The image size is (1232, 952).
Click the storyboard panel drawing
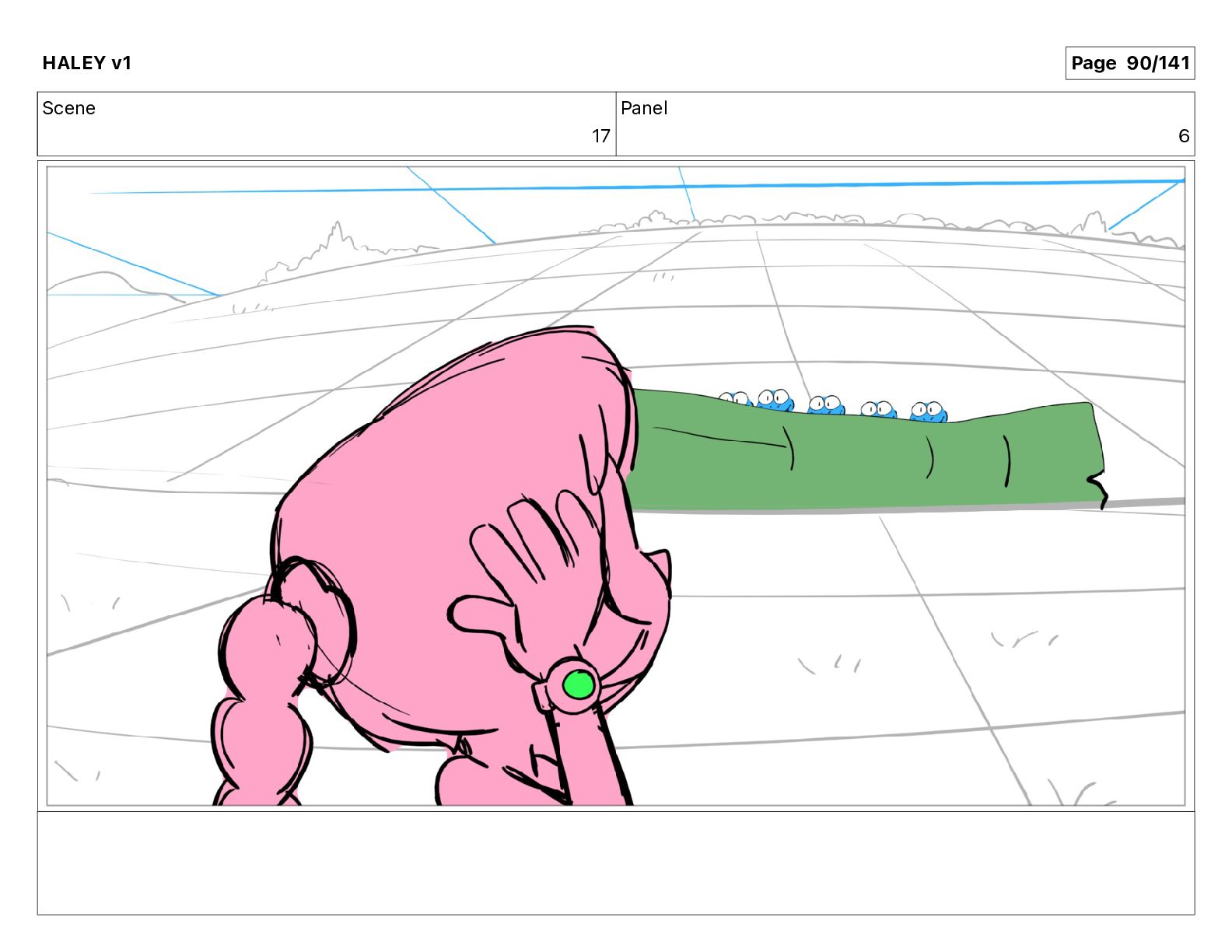coord(616,486)
